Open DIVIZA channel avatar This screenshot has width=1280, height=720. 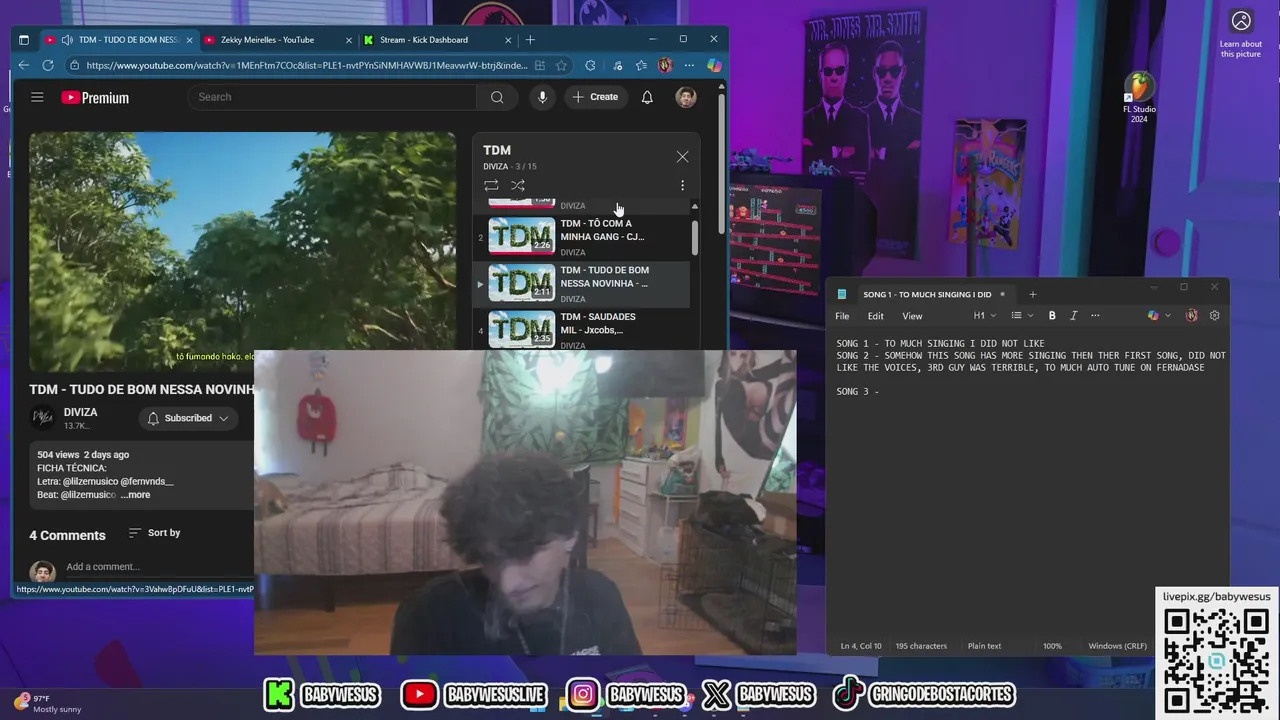[42, 418]
